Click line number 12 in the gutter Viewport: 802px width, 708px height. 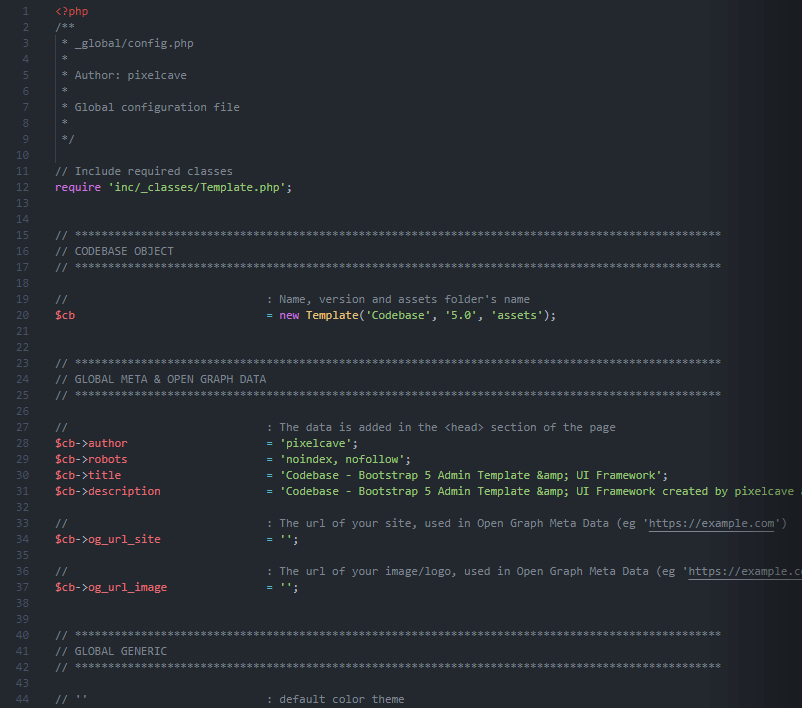pos(22,186)
